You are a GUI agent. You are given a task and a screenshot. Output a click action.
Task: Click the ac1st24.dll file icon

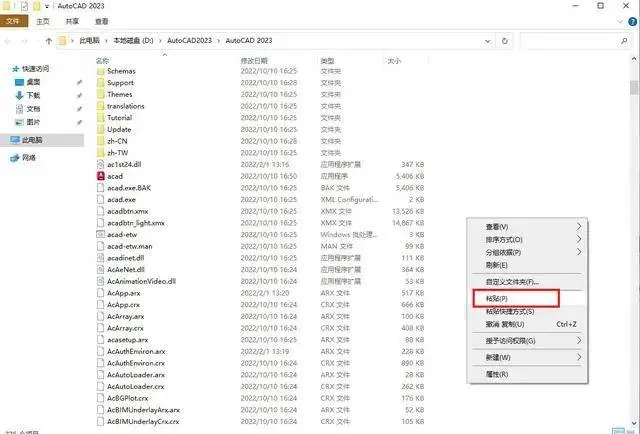pos(101,164)
